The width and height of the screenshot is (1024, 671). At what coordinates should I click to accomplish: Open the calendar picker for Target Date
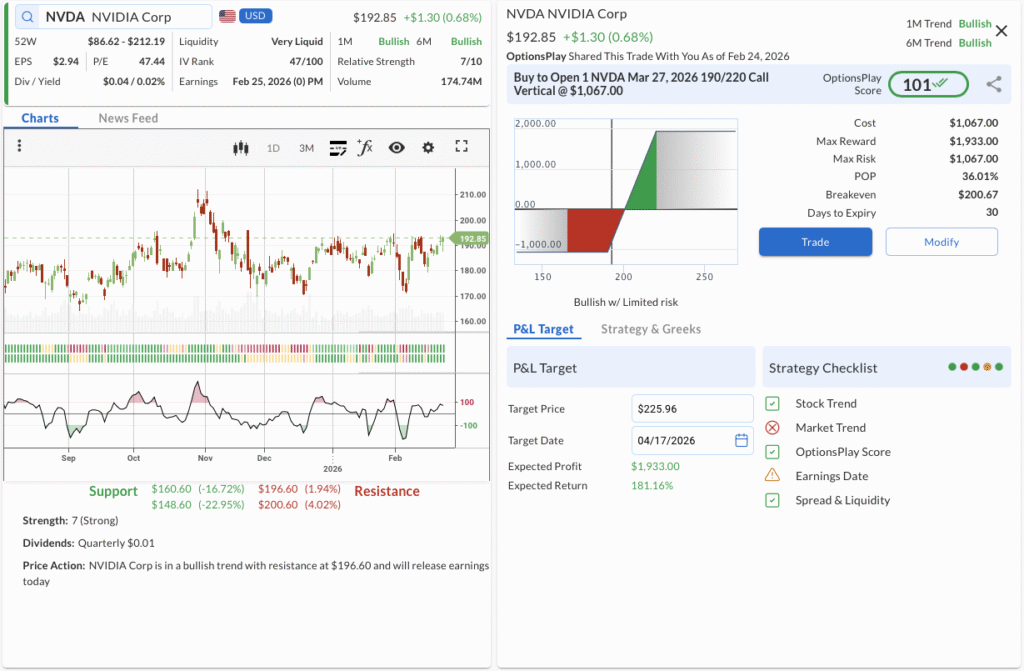[741, 440]
